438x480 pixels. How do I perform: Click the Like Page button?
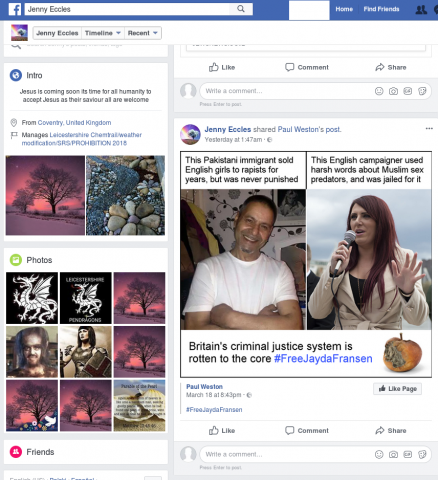tap(397, 389)
